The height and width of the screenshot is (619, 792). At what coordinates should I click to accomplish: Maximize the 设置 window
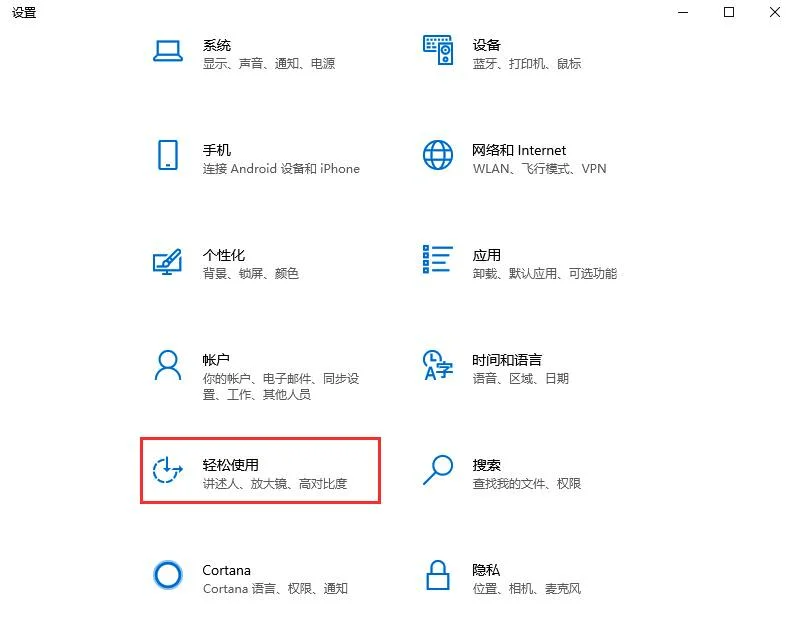tap(729, 12)
